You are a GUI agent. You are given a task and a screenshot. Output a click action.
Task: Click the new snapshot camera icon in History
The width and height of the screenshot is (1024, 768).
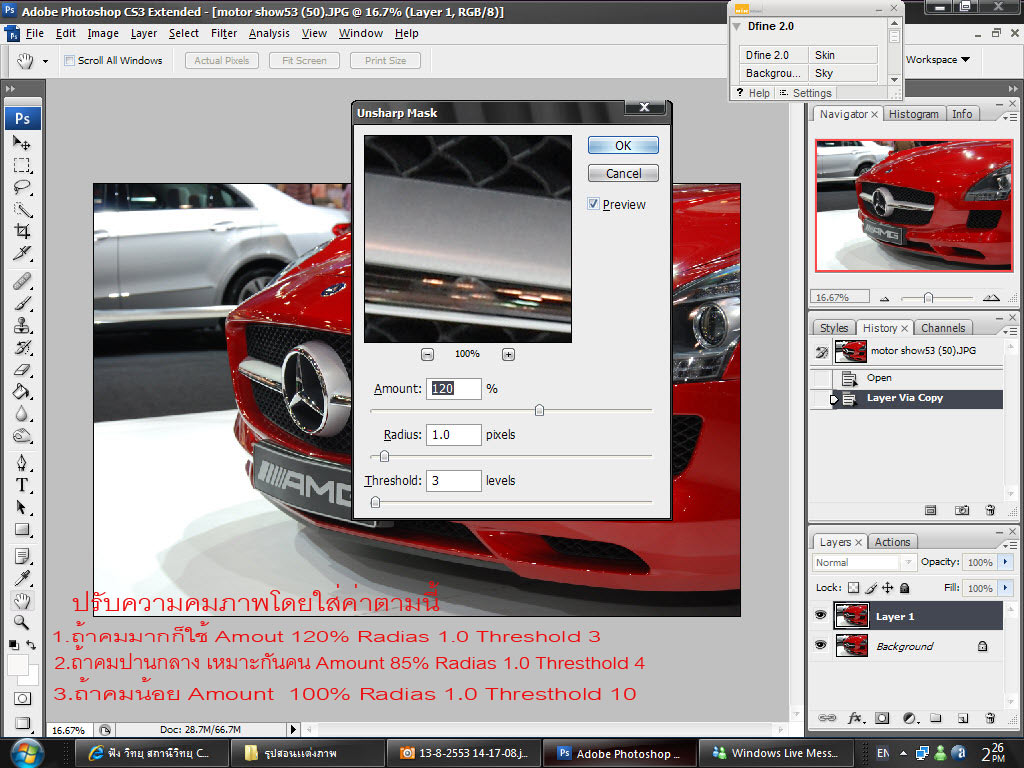pyautogui.click(x=962, y=510)
